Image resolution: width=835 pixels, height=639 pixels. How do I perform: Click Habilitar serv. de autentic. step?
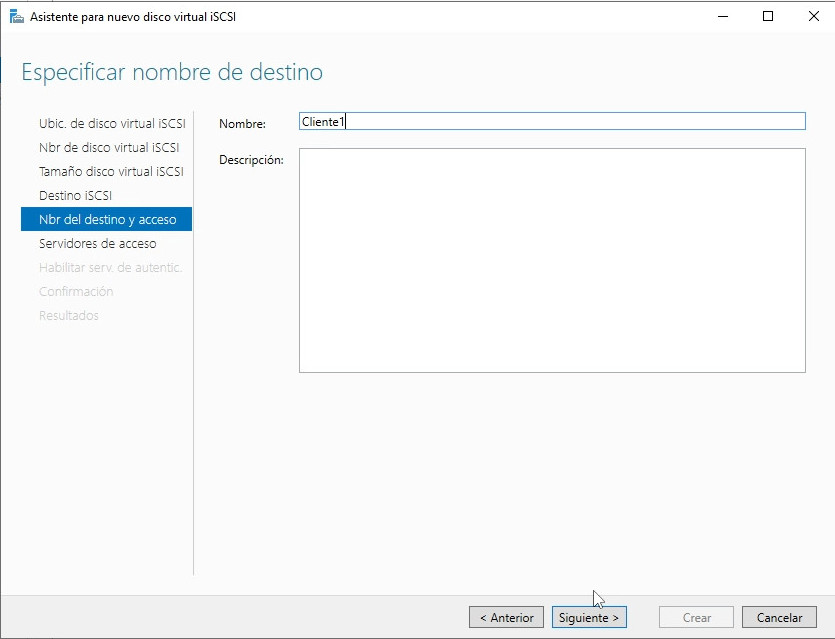[110, 268]
